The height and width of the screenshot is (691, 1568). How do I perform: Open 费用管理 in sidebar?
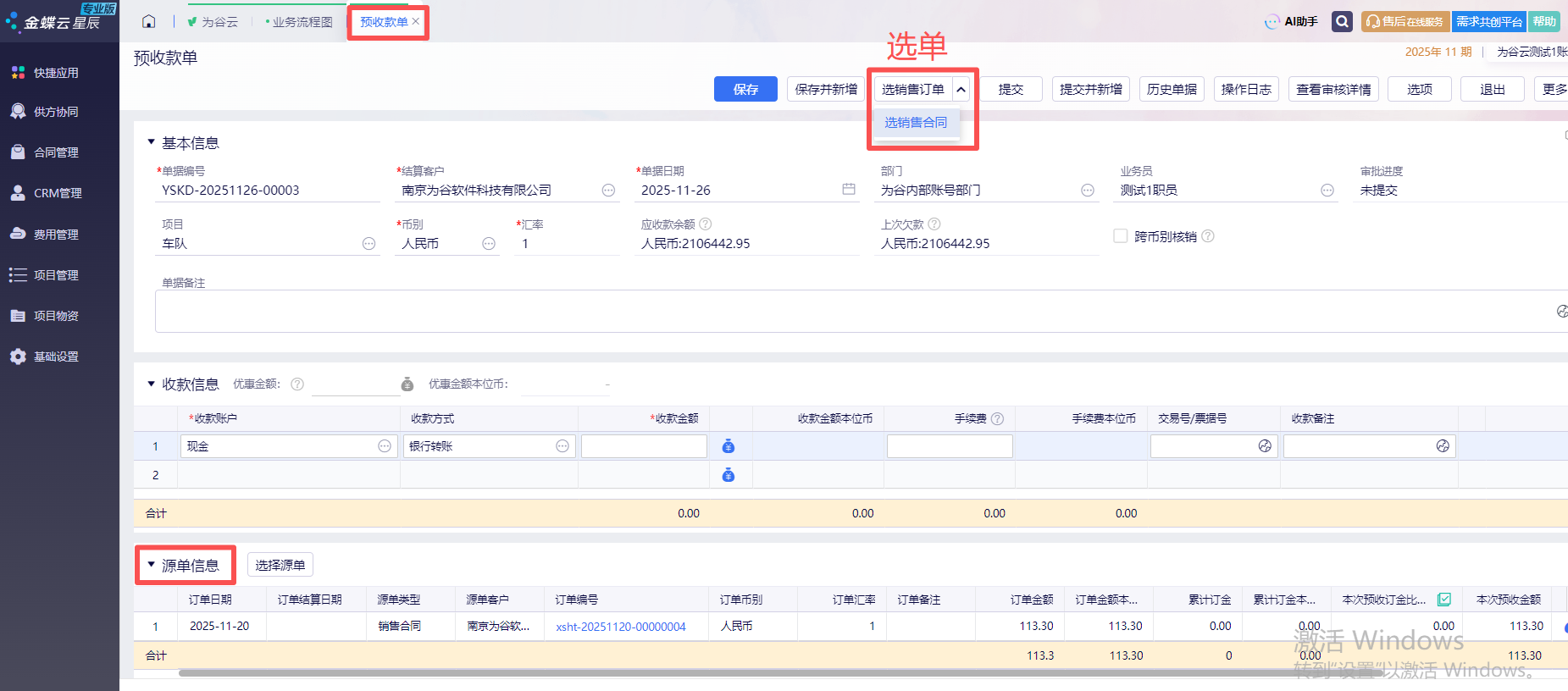point(56,235)
